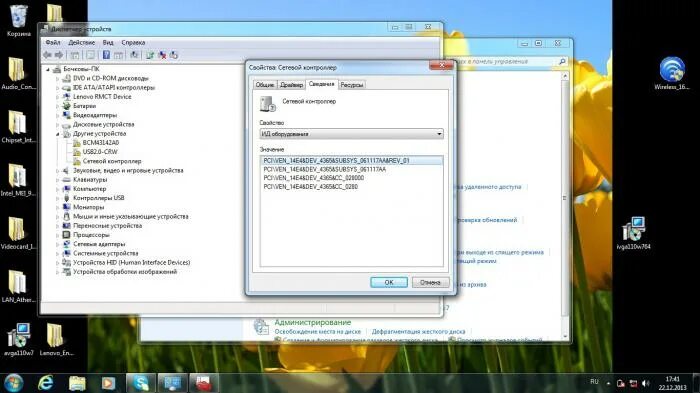Open the Действие menu
This screenshot has width=700, height=393.
pos(81,42)
